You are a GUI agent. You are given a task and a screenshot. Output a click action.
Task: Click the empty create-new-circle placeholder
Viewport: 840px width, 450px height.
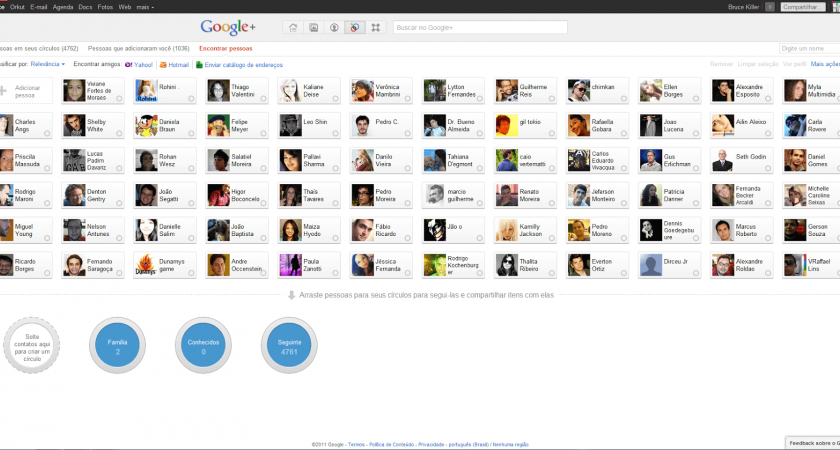[32, 345]
